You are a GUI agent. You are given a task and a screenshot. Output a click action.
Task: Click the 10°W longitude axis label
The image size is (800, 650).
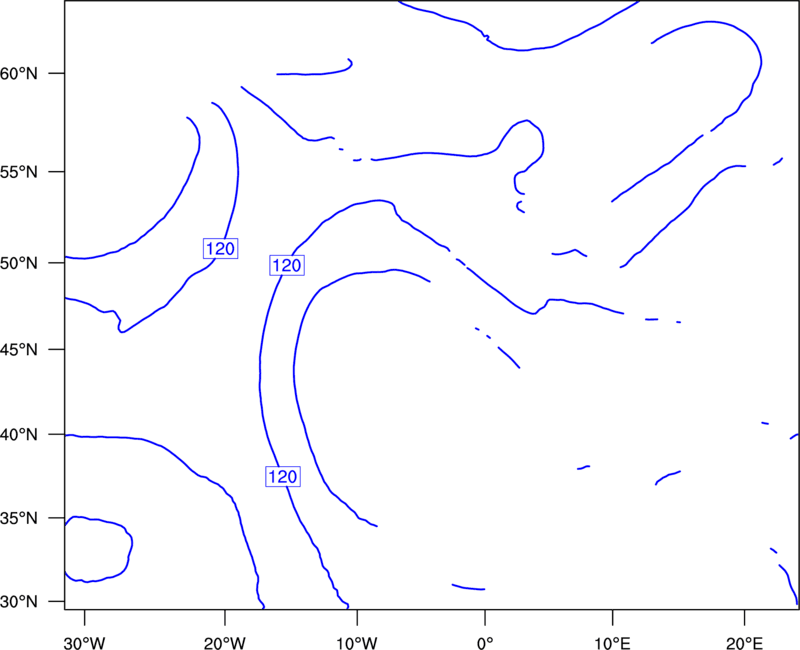click(357, 643)
